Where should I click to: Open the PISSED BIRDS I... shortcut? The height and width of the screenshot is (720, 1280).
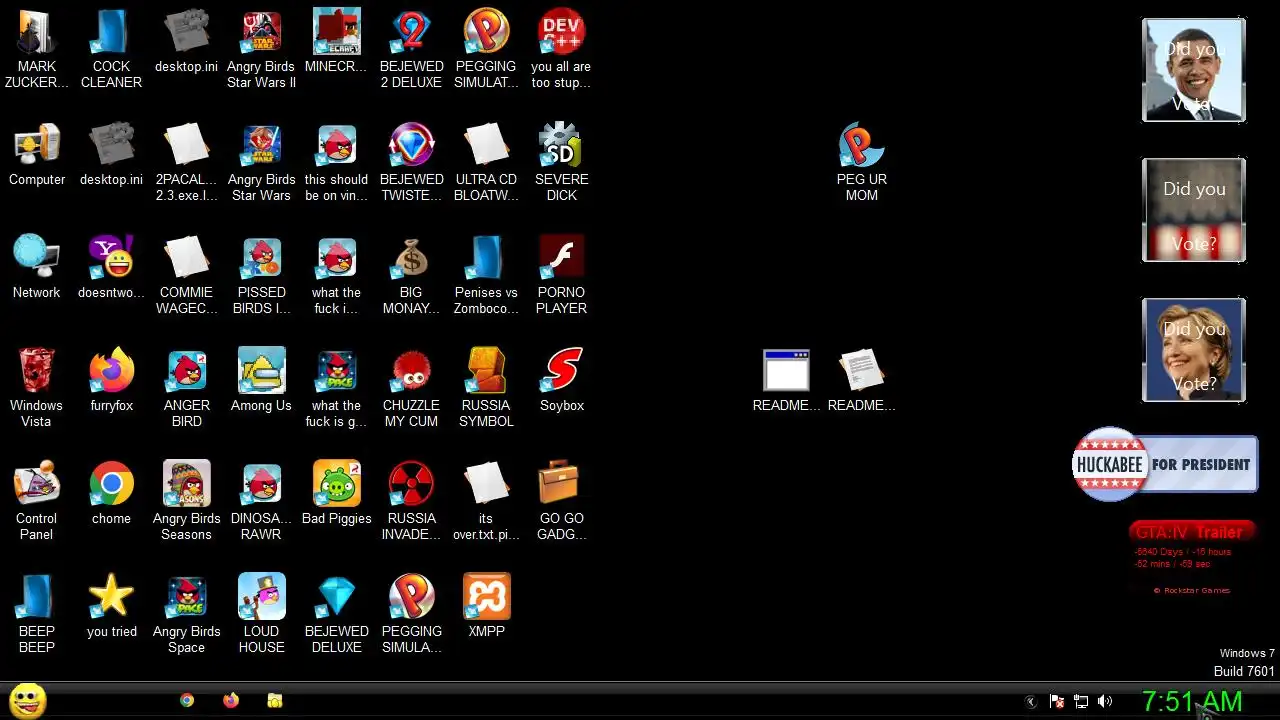pyautogui.click(x=262, y=276)
